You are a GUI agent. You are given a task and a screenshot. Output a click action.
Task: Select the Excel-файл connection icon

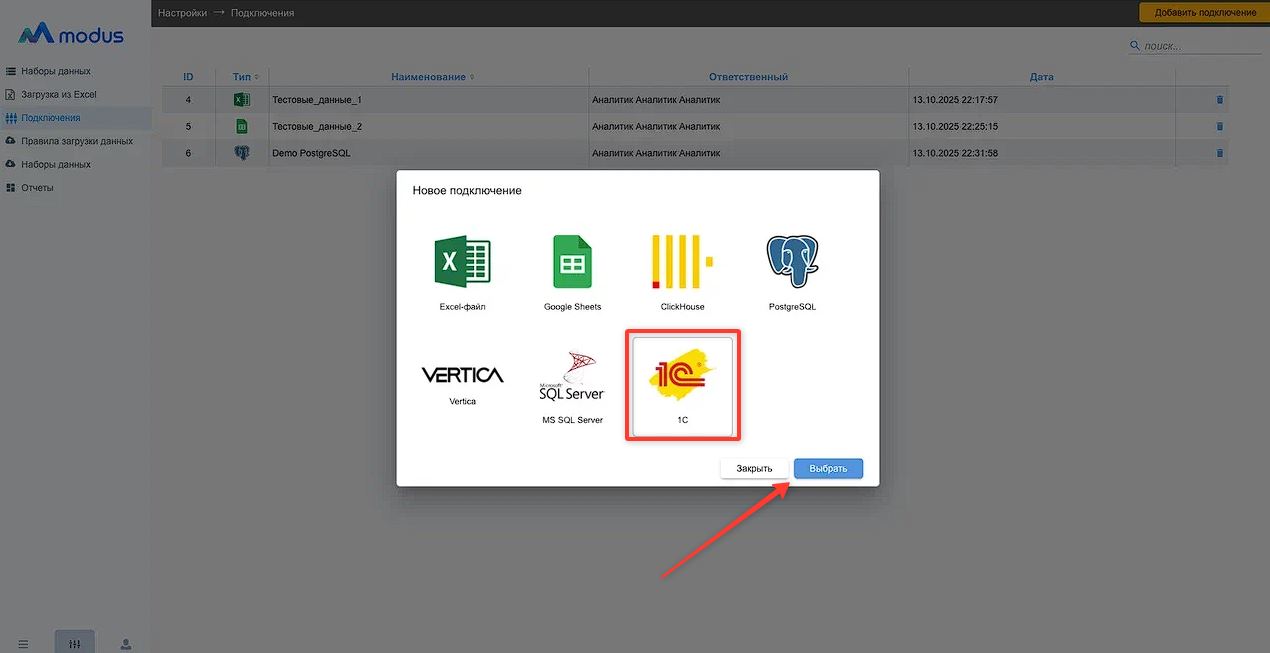(462, 264)
